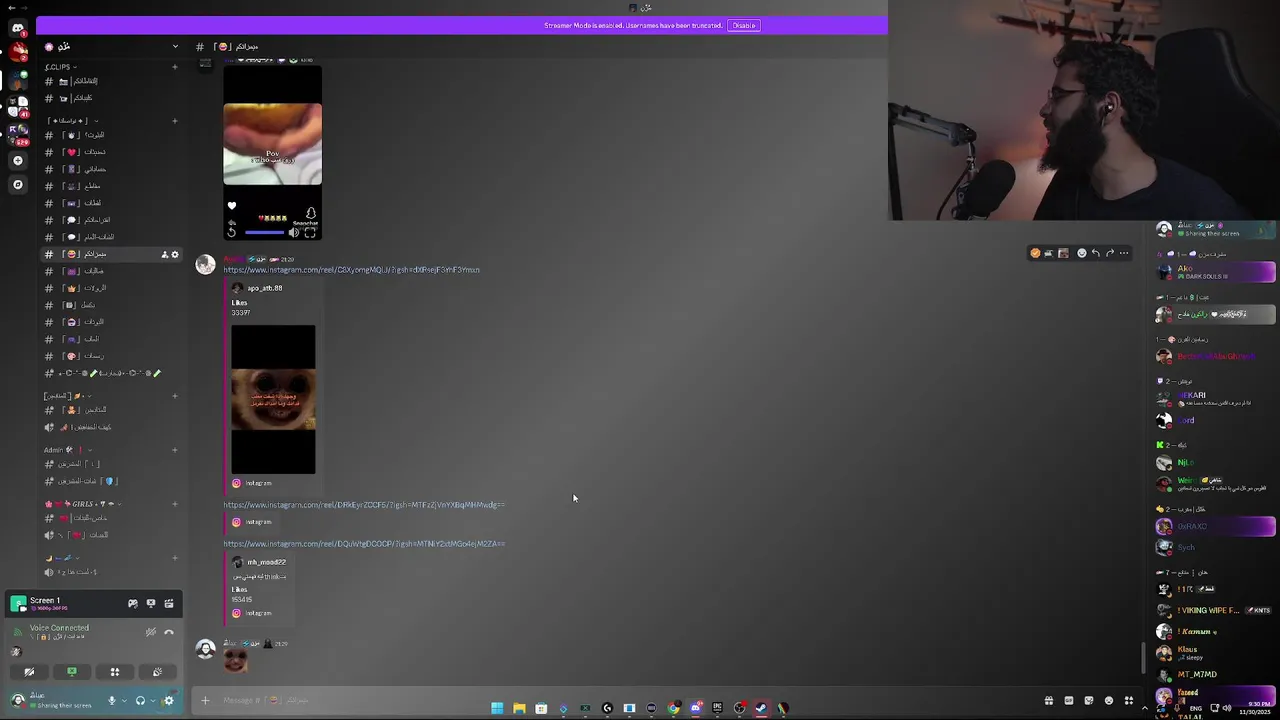Open Instagram reel link DRkEyrZCCF5
This screenshot has width=1280, height=720.
tap(364, 505)
